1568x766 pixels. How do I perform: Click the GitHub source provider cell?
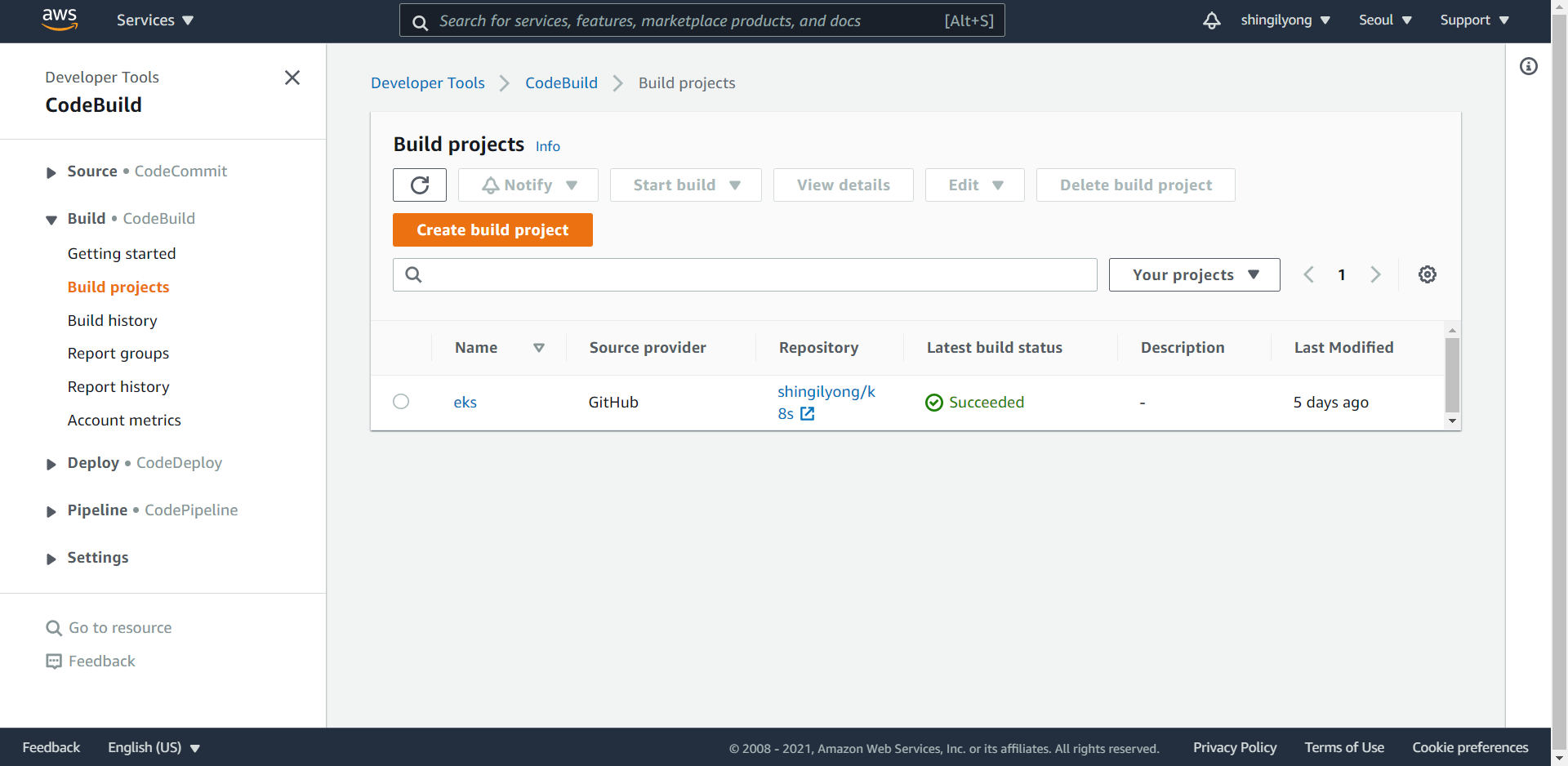pyautogui.click(x=613, y=403)
